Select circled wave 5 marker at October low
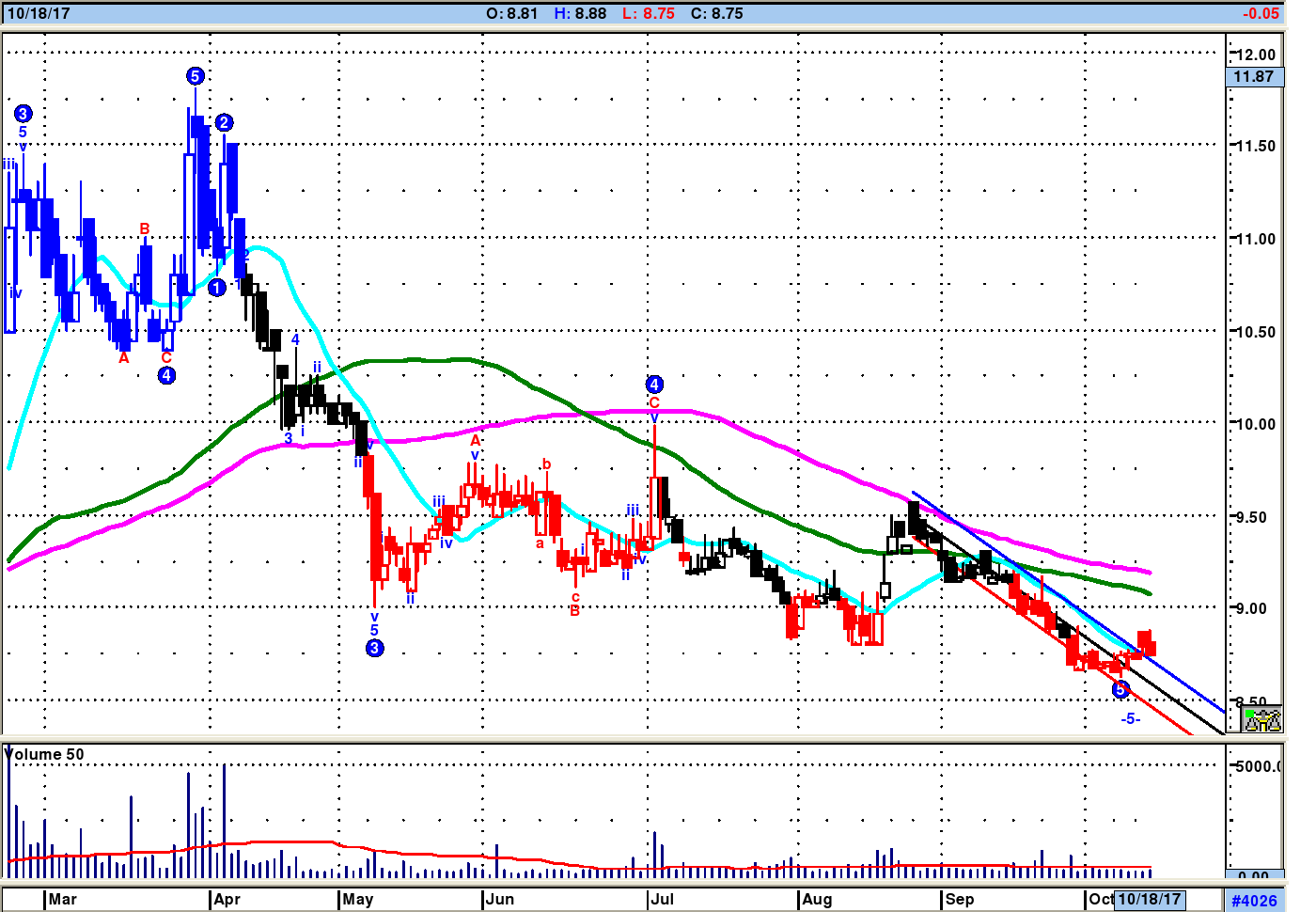Screen dimensions: 1316x912 [1120, 690]
